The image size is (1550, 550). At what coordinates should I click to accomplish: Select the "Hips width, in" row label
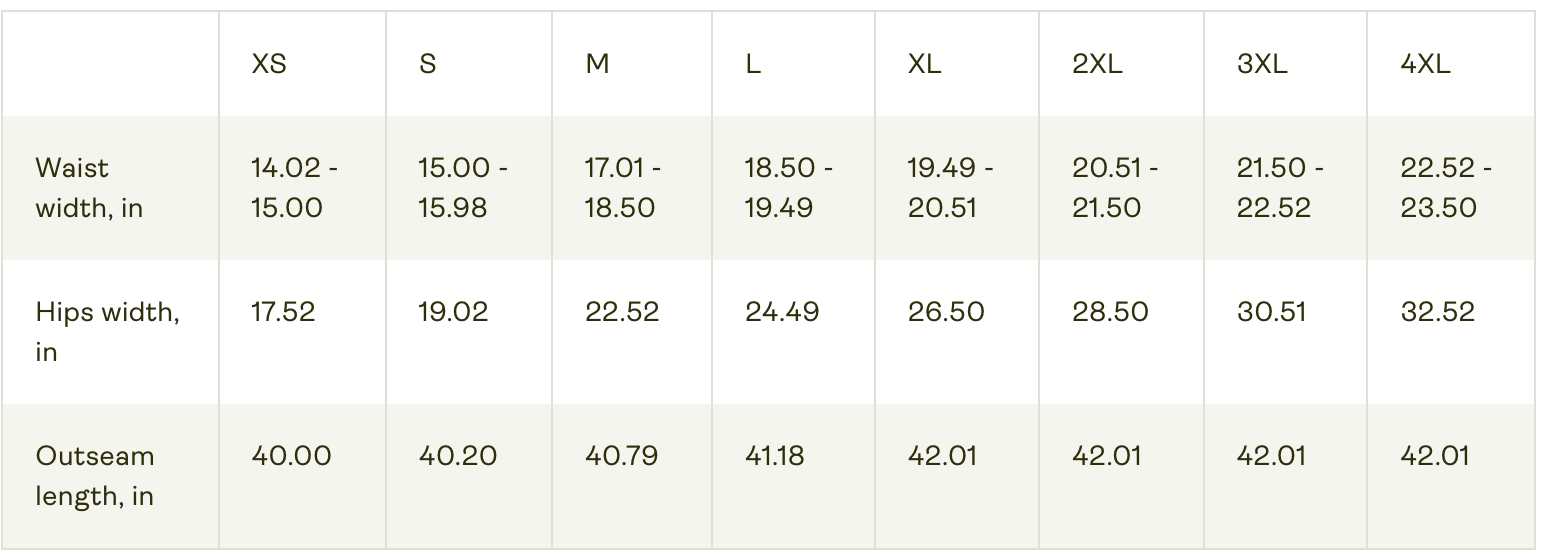[x=107, y=332]
